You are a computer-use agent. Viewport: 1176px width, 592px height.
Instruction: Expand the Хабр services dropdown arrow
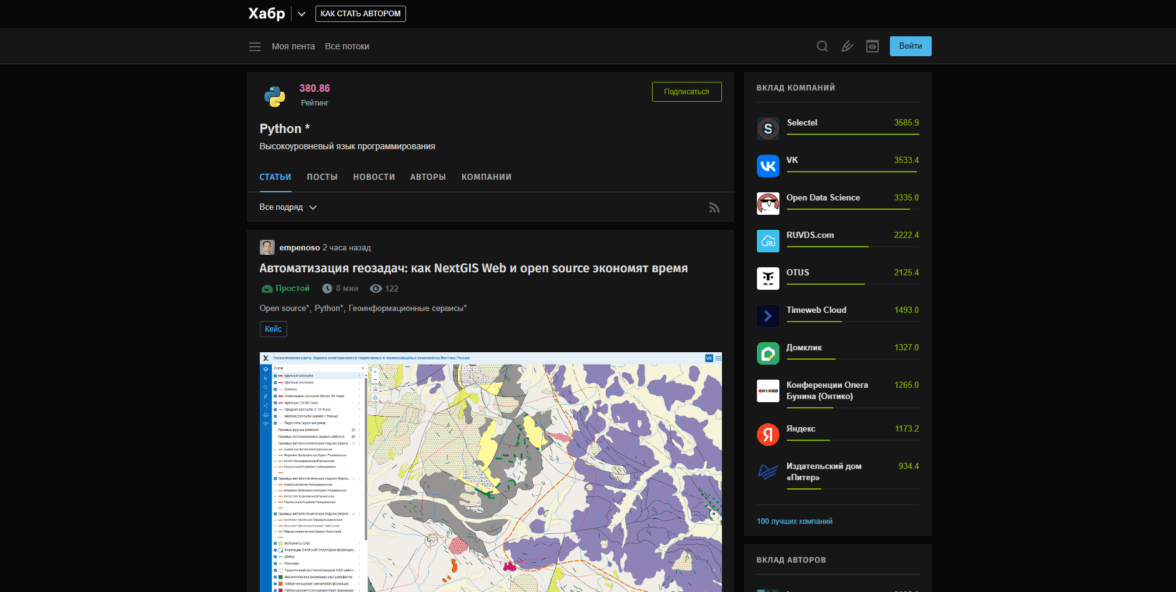(x=302, y=14)
